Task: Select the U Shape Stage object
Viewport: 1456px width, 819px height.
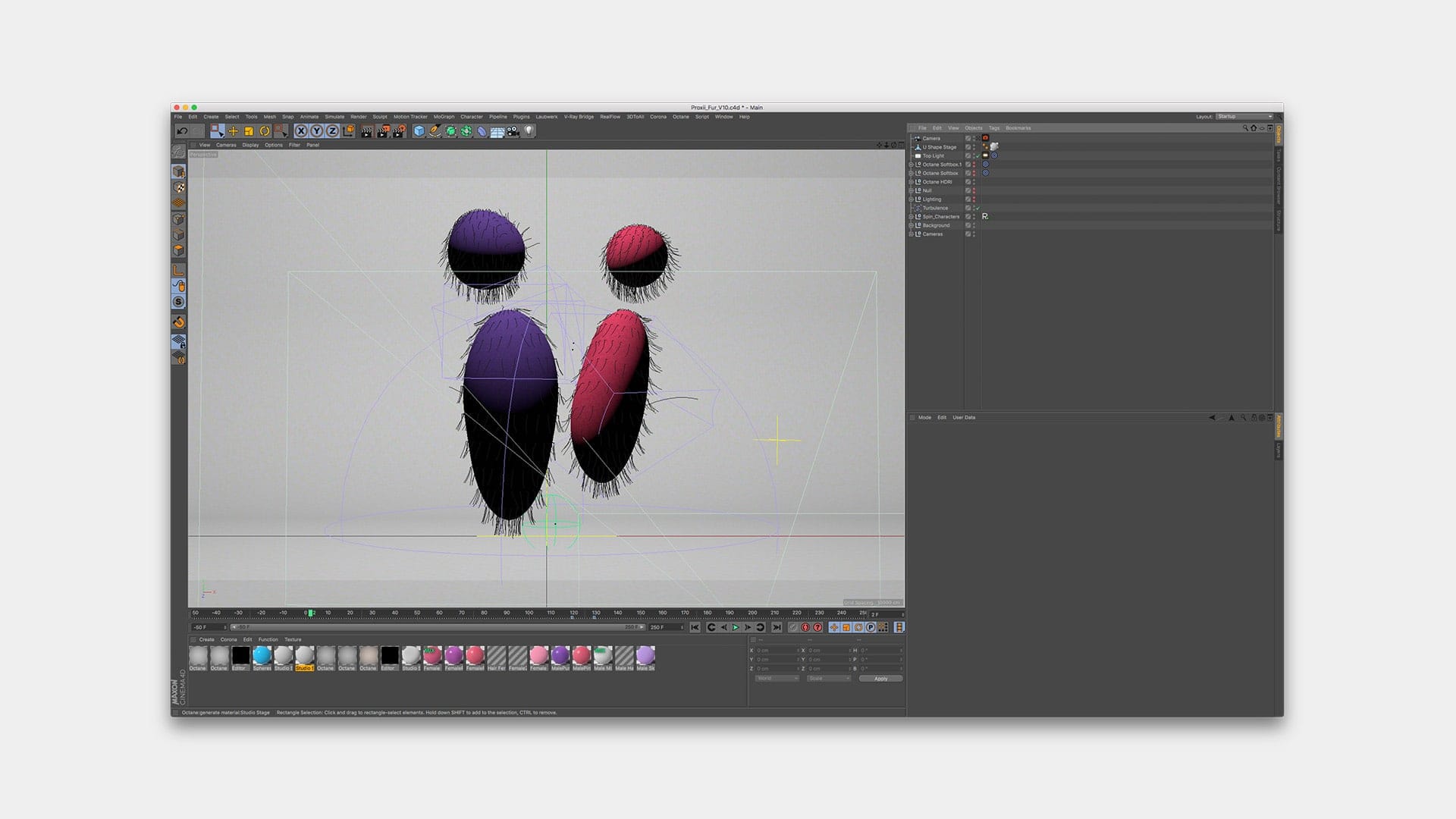Action: pos(939,147)
